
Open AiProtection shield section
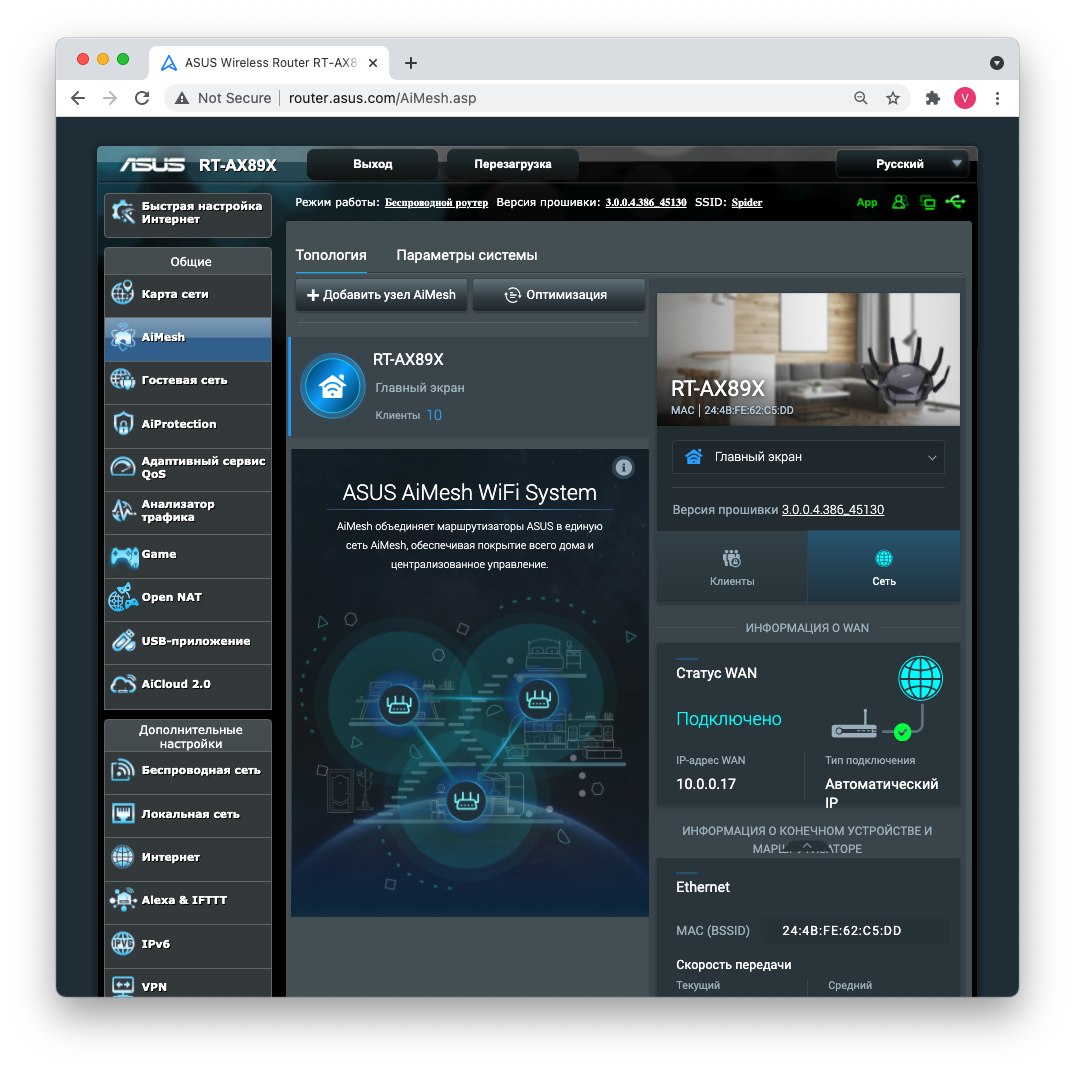click(188, 424)
